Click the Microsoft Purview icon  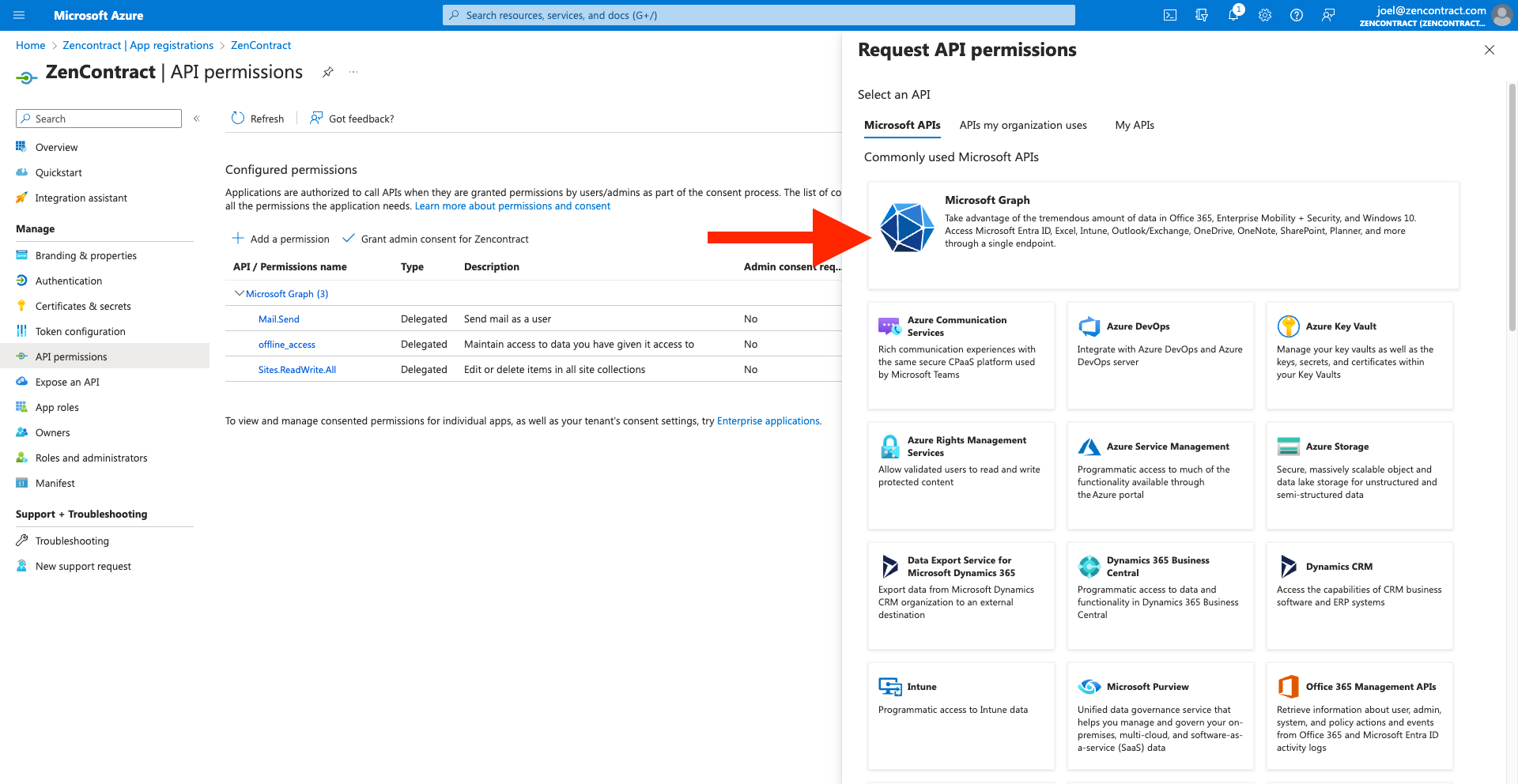pos(1089,687)
